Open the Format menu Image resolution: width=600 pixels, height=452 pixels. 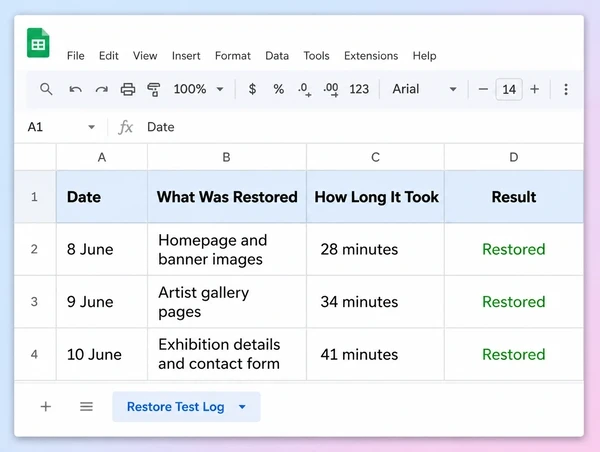[x=233, y=56]
